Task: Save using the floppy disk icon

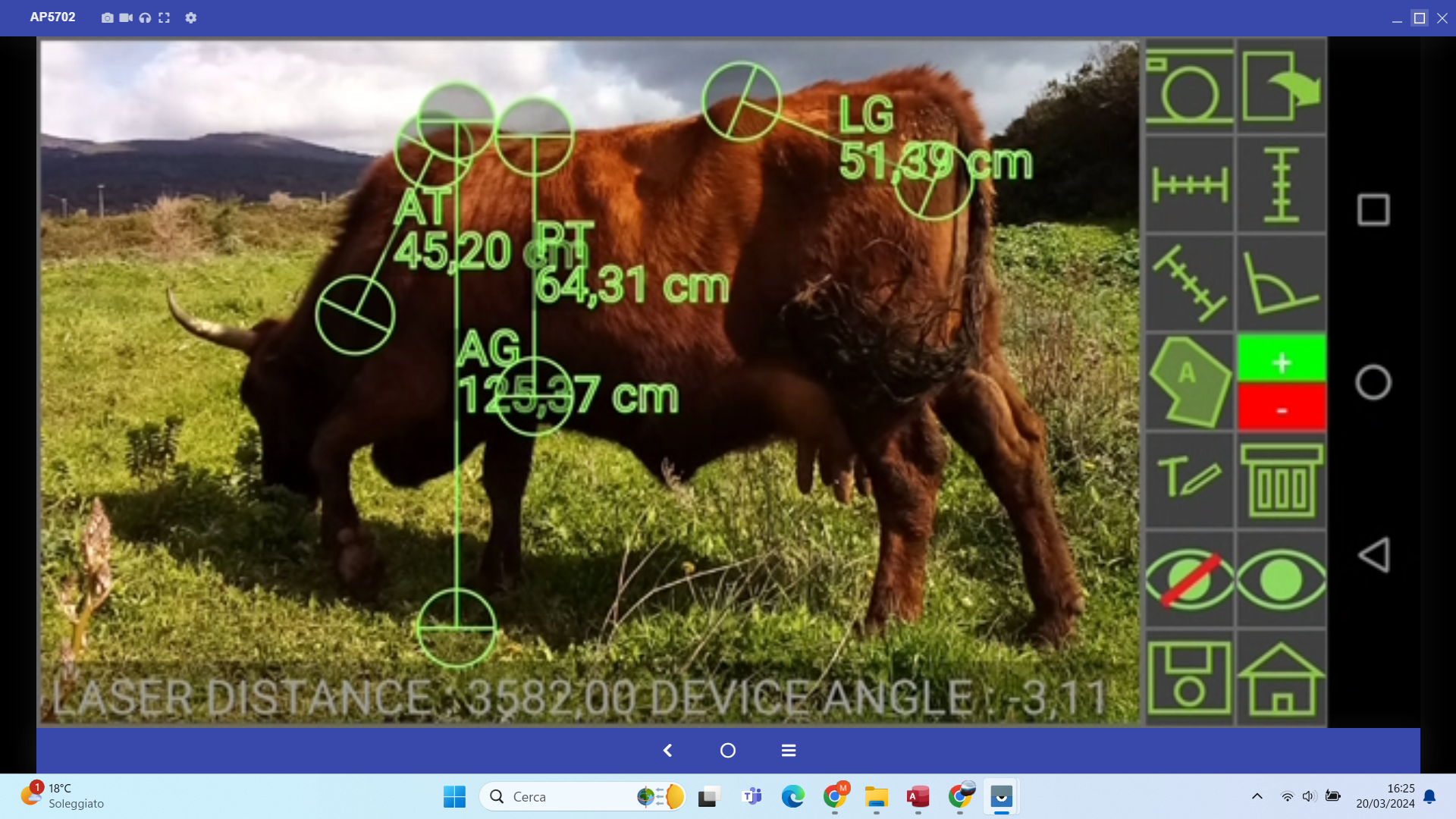Action: [x=1188, y=678]
